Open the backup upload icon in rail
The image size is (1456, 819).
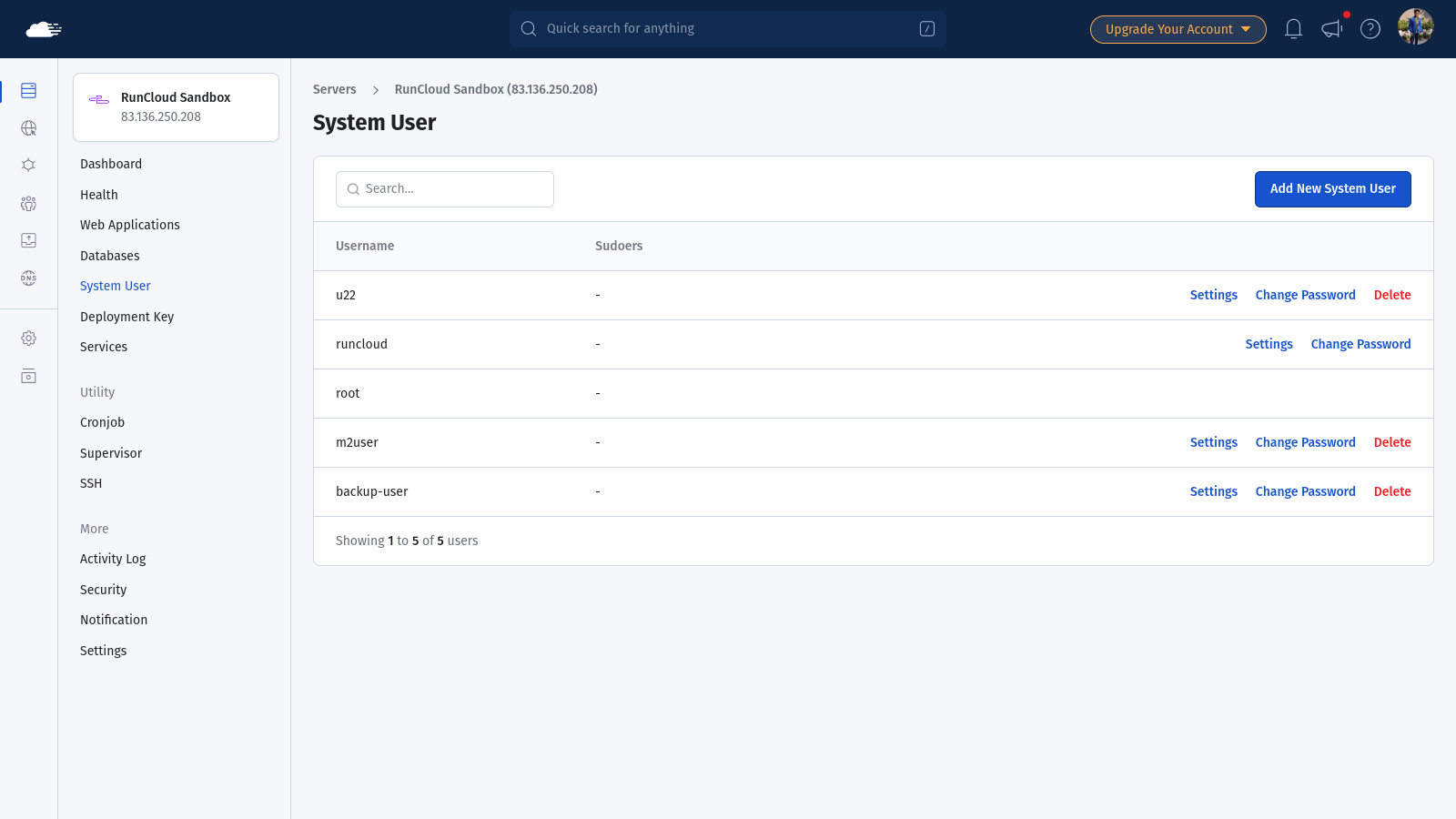pos(28,240)
